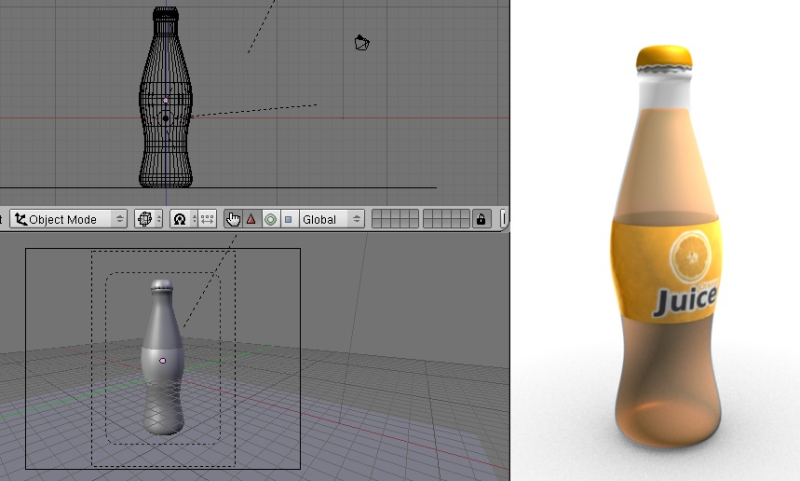The width and height of the screenshot is (800, 481).
Task: Select the wireframe bottle in top viewport
Action: coord(166,97)
